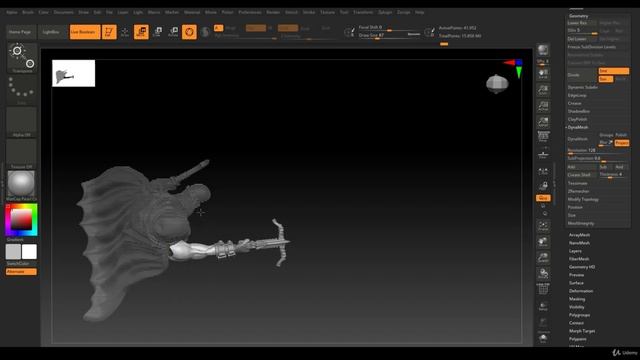The height and width of the screenshot is (360, 640).
Task: Open the MatCap material sphere picker
Action: 22,185
